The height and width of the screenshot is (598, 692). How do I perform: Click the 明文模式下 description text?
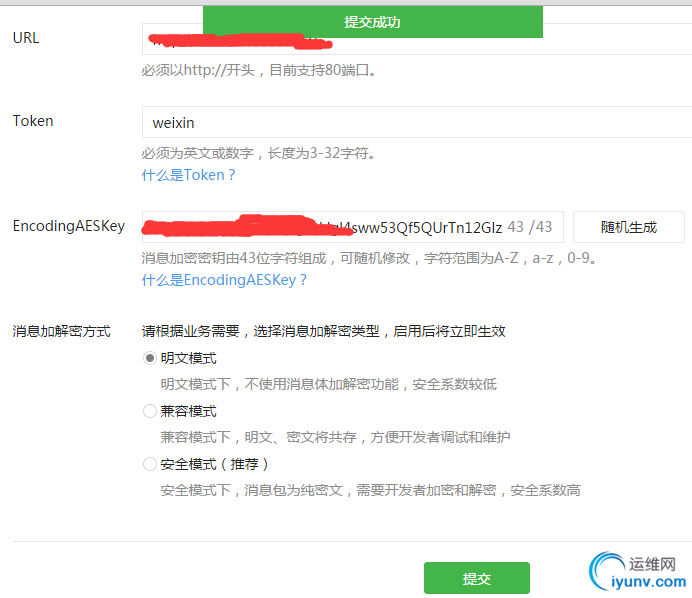tap(329, 384)
